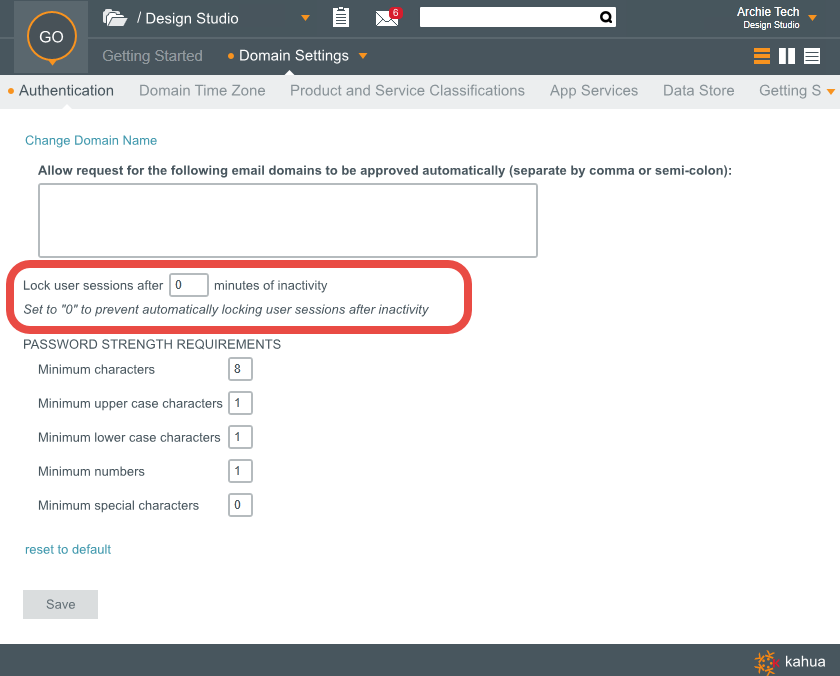This screenshot has width=840, height=676.
Task: Focus the email domains text area
Action: (x=287, y=220)
